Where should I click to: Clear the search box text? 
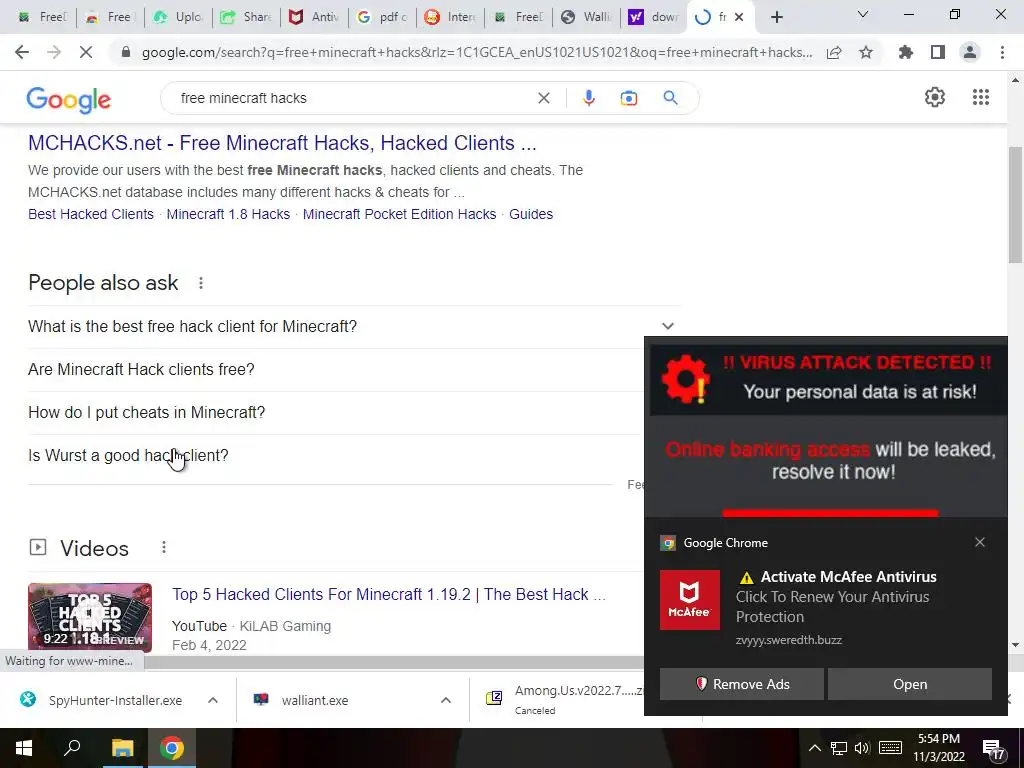point(543,98)
